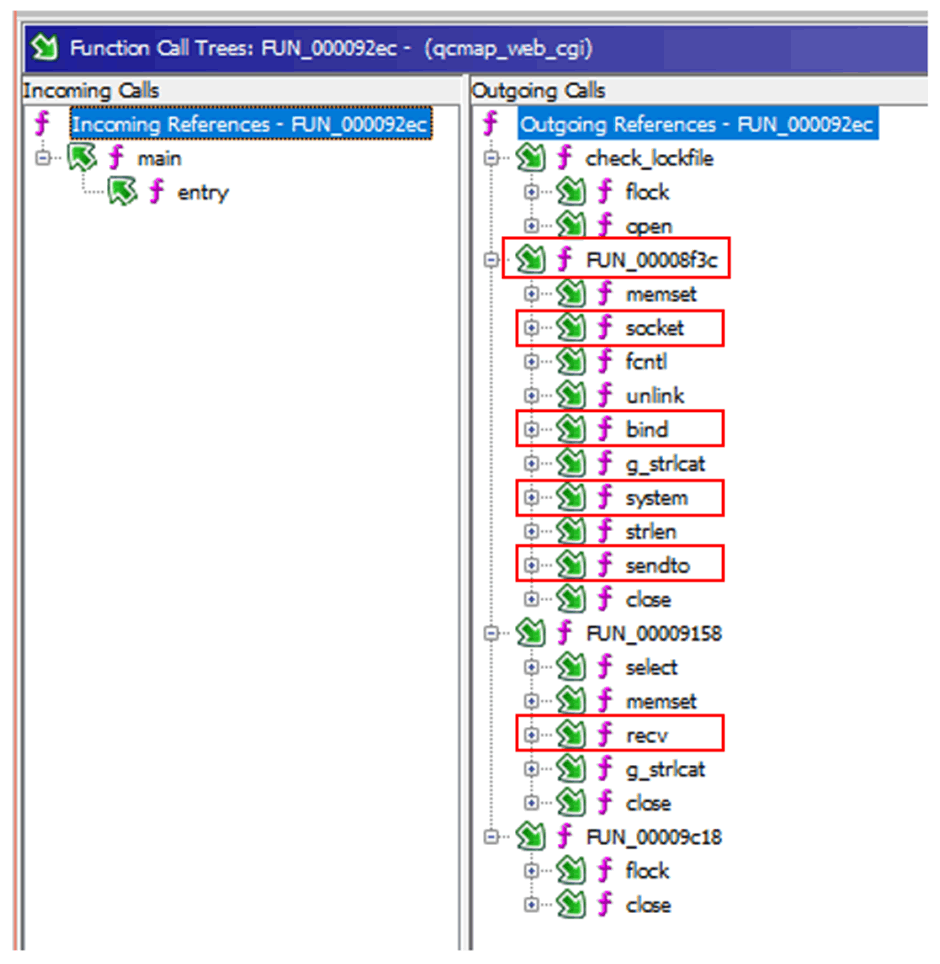The width and height of the screenshot is (940, 964).
Task: Select the select function under FUN_00009158
Action: point(651,668)
